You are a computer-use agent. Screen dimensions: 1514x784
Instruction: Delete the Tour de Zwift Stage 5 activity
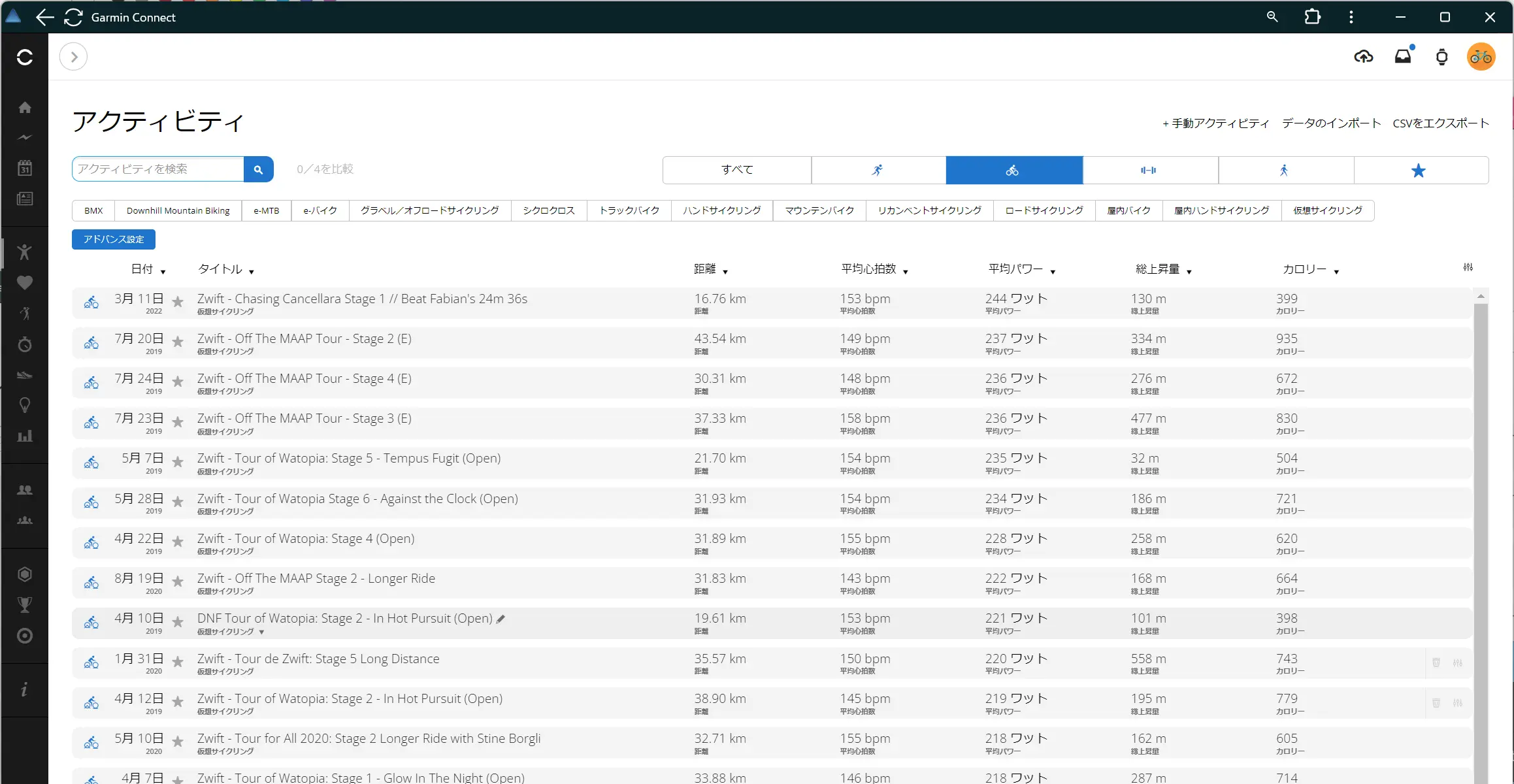(x=1436, y=662)
